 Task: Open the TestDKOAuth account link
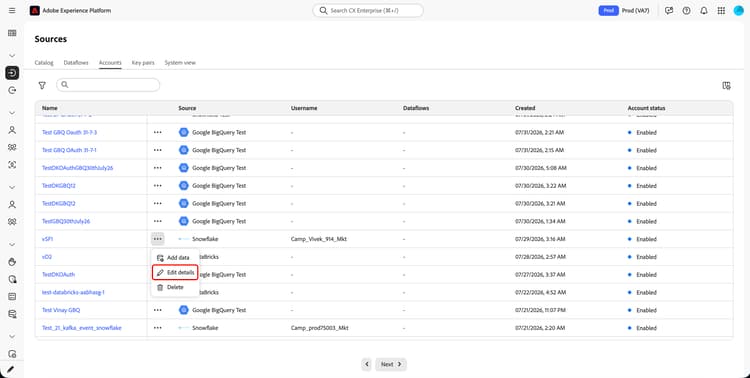(x=58, y=275)
